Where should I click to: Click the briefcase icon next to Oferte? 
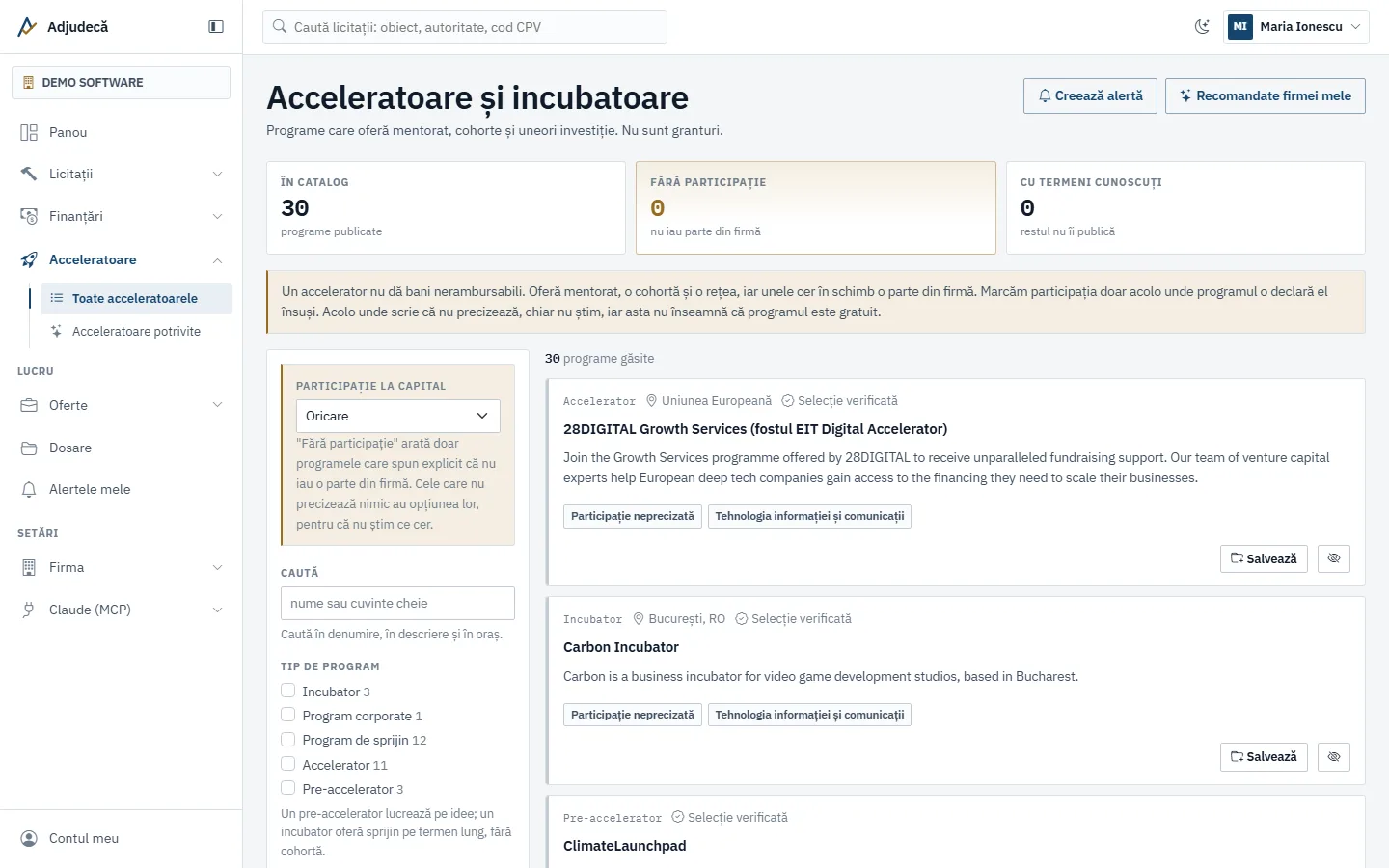(x=29, y=405)
